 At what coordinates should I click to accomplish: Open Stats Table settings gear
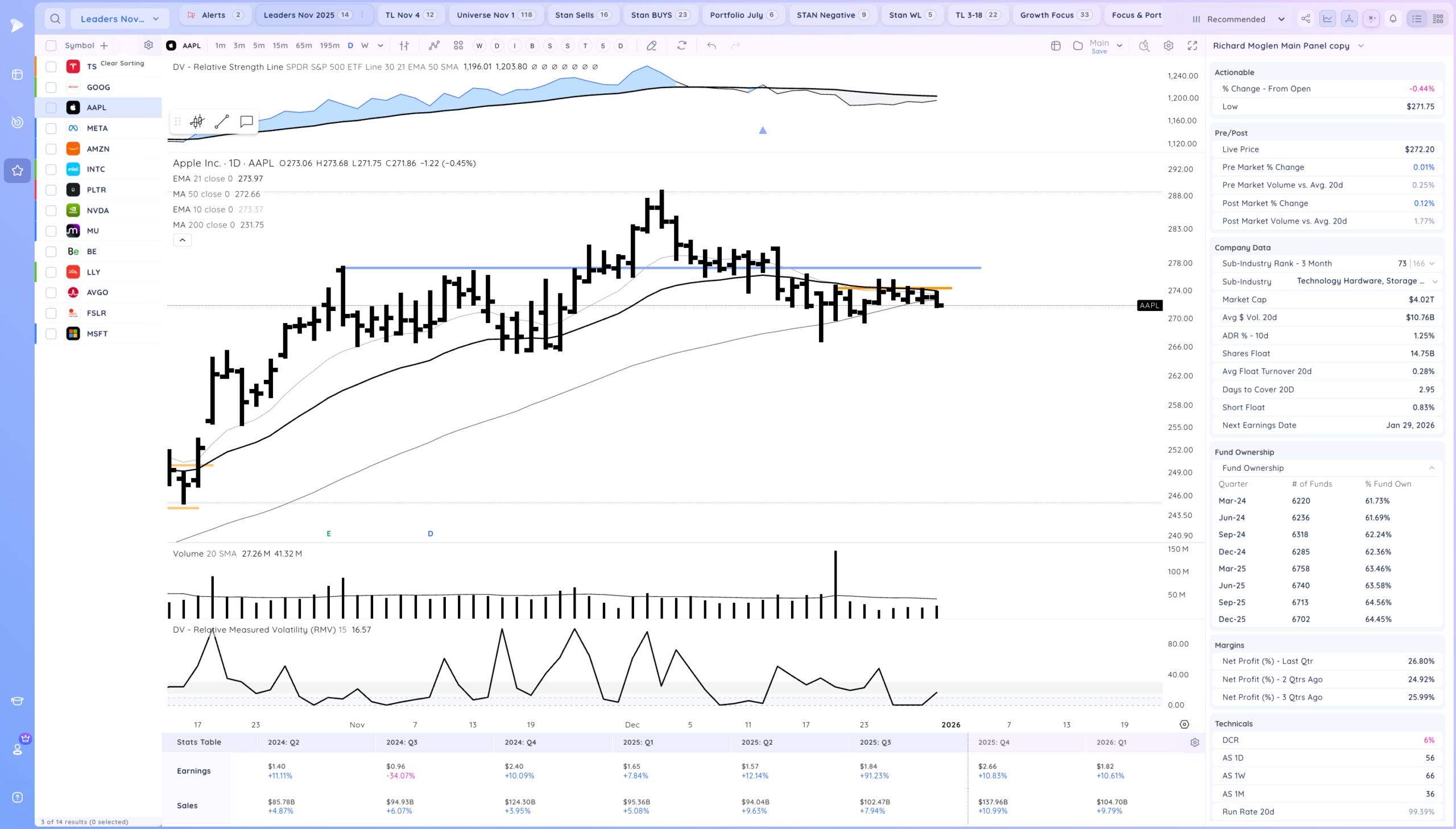1194,743
